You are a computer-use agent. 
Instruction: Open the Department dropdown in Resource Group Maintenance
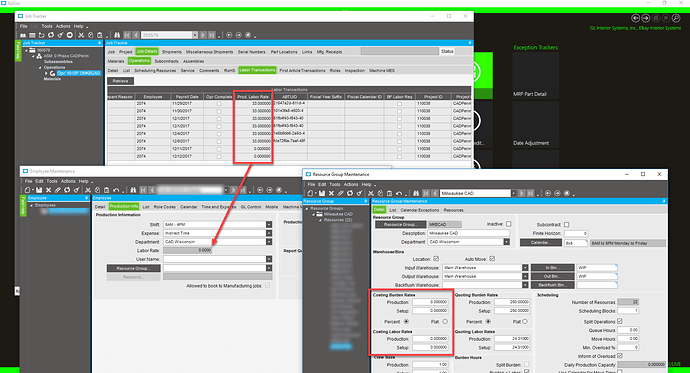click(x=506, y=242)
